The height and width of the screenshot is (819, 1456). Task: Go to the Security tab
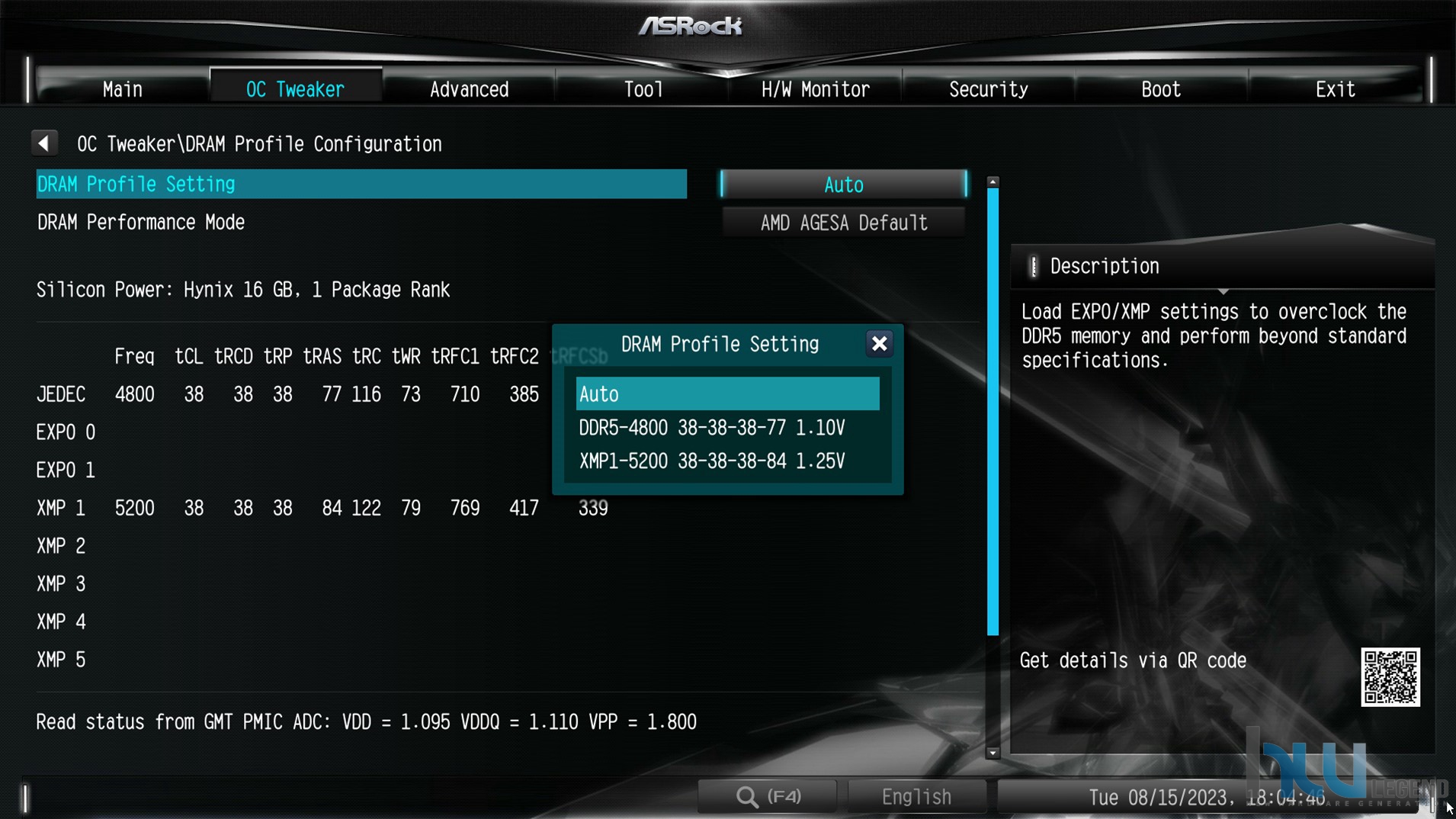coord(988,89)
